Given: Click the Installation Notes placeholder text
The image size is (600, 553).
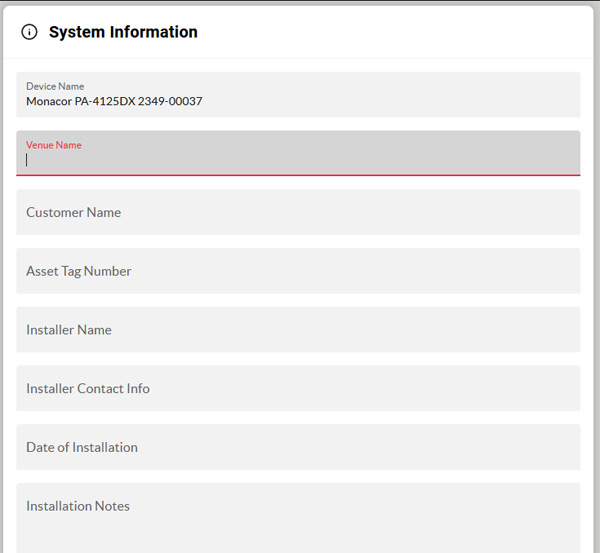Looking at the screenshot, I should [78, 506].
